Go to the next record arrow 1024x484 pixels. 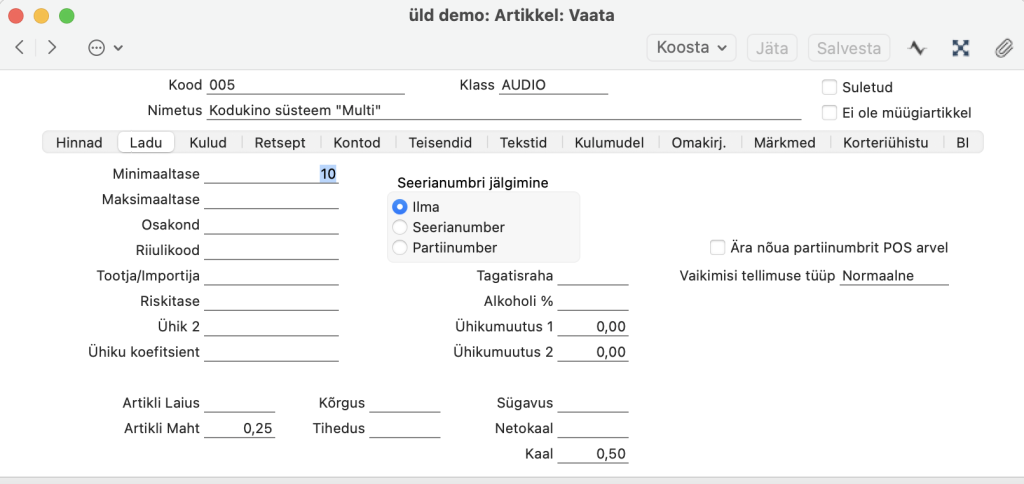click(52, 47)
